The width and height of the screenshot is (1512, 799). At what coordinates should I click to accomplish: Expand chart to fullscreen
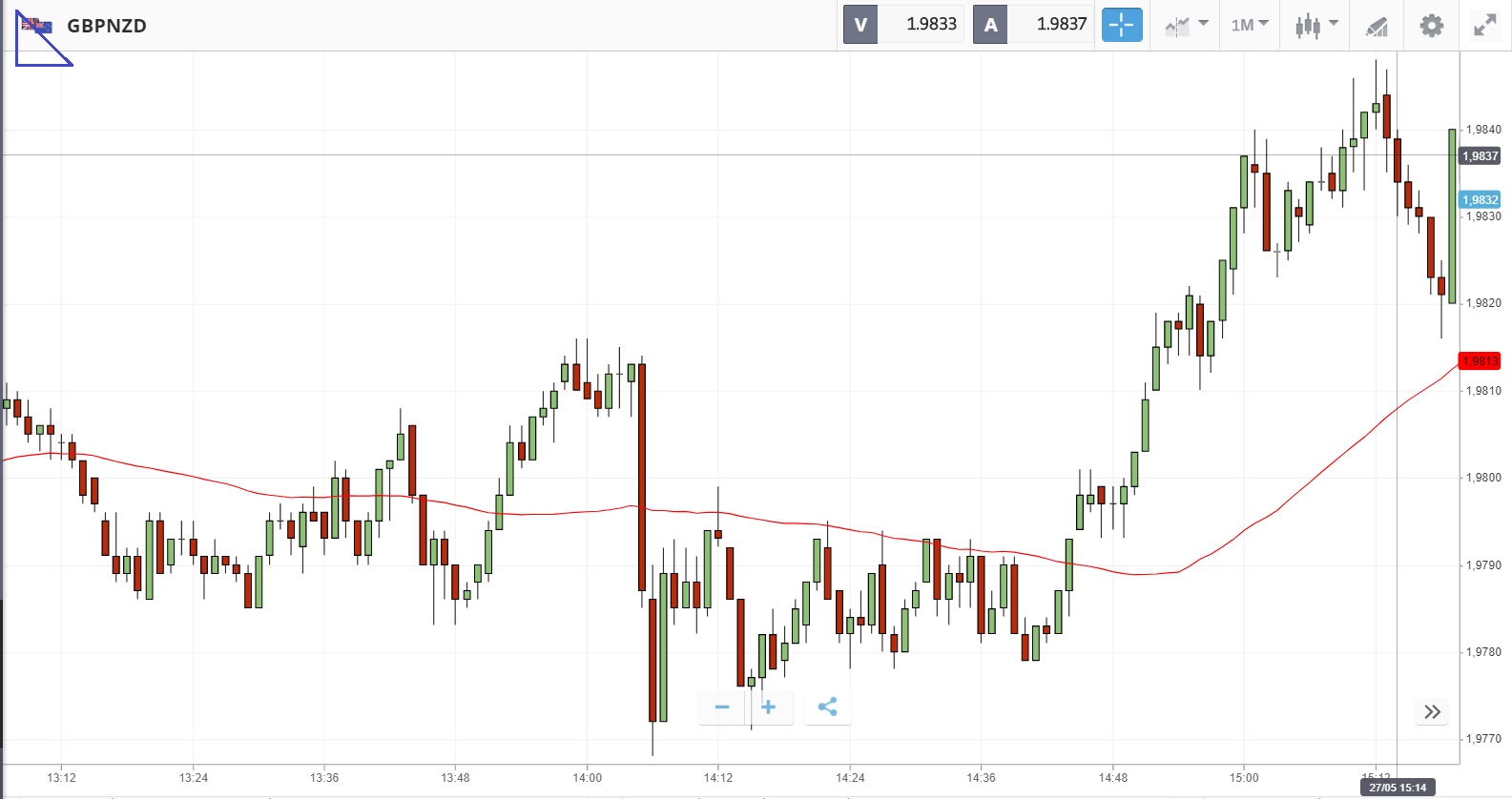1484,25
